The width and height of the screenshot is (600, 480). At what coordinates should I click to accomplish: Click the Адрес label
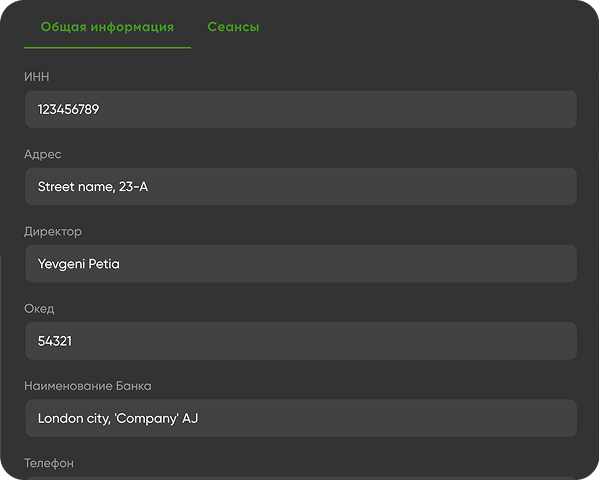click(42, 154)
